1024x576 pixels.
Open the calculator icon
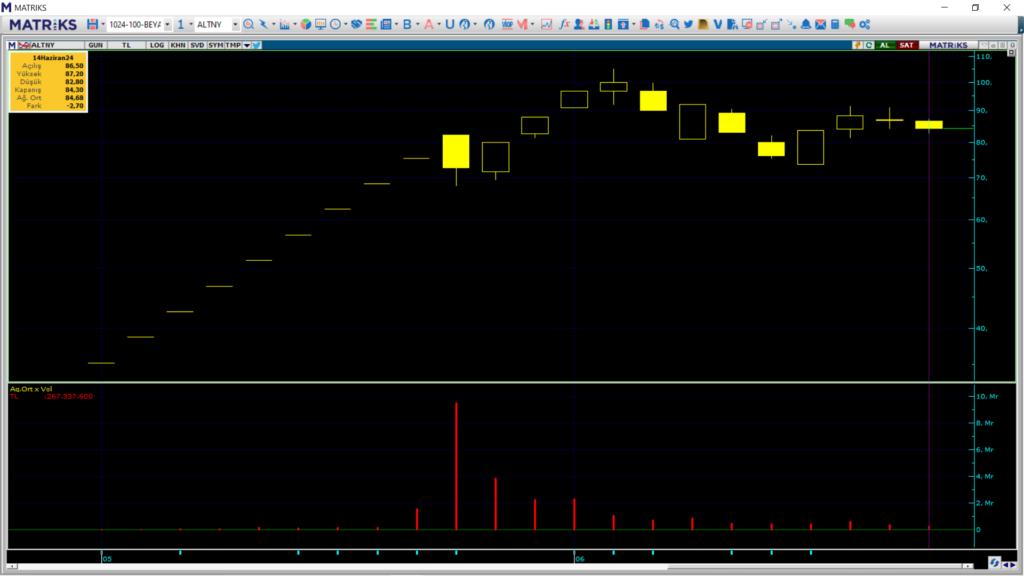click(x=835, y=24)
